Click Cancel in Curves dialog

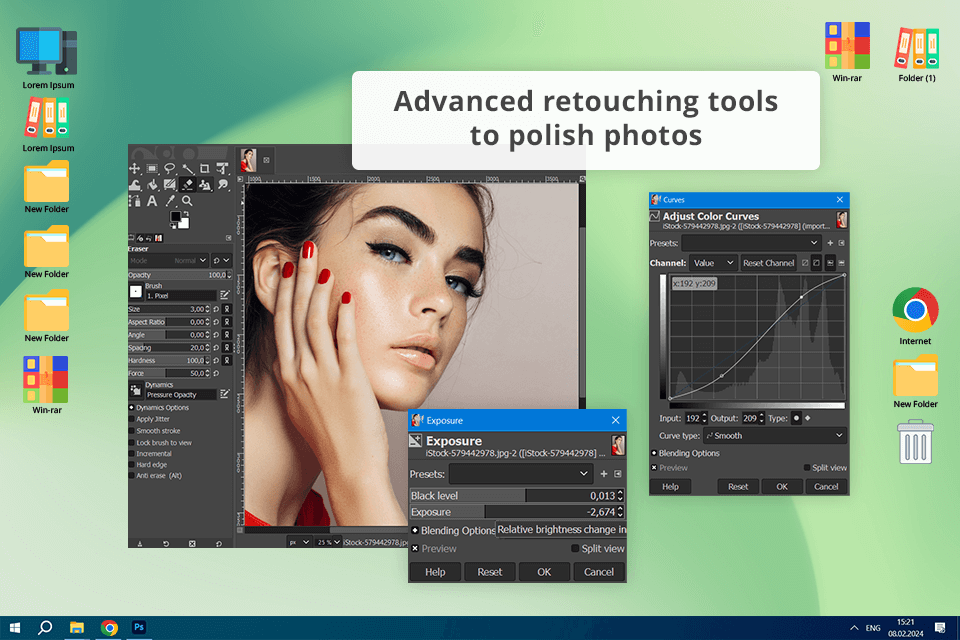coord(826,486)
